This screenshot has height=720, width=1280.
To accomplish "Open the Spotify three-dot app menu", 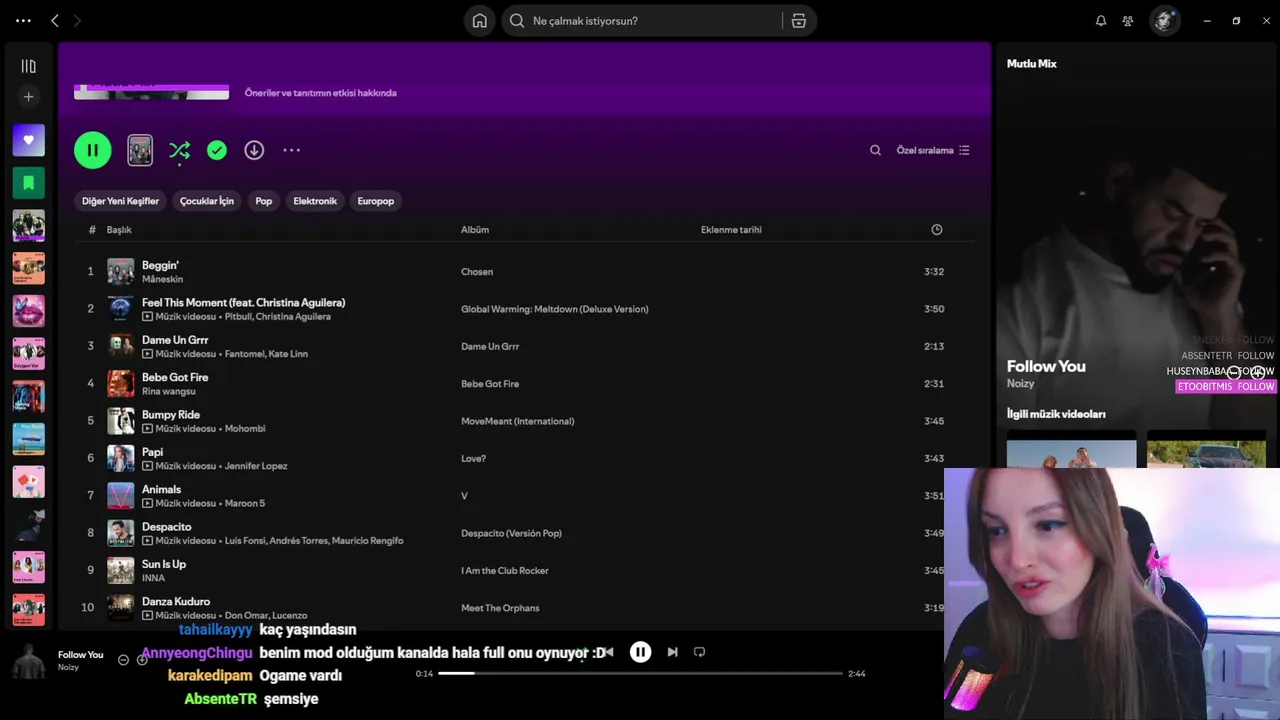I will point(23,20).
